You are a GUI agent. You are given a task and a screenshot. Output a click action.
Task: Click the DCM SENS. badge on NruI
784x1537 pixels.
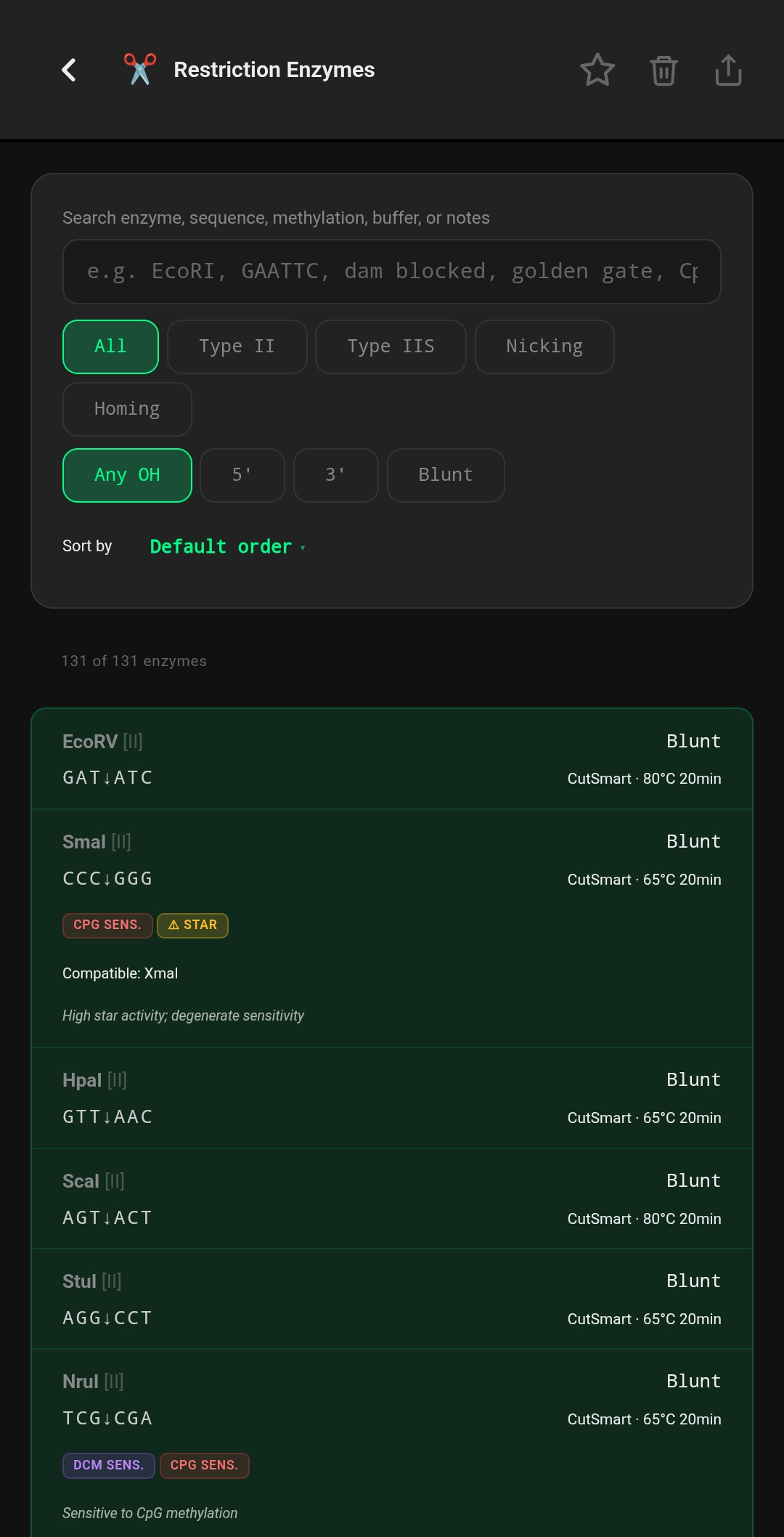tap(108, 1465)
